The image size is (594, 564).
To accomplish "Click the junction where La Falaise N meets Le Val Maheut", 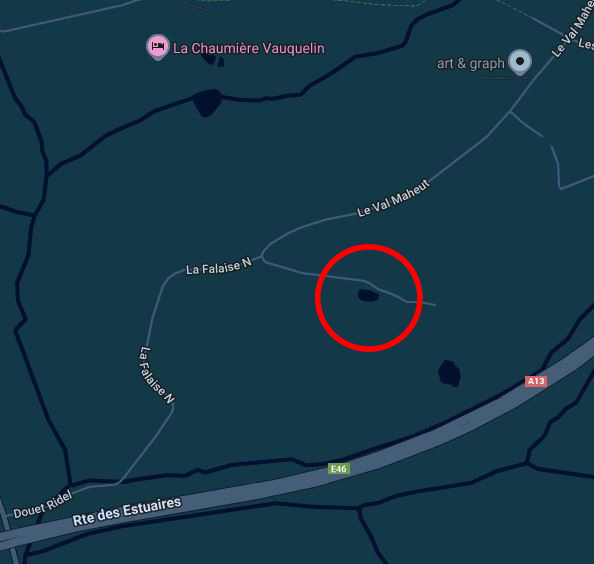I will tap(262, 257).
